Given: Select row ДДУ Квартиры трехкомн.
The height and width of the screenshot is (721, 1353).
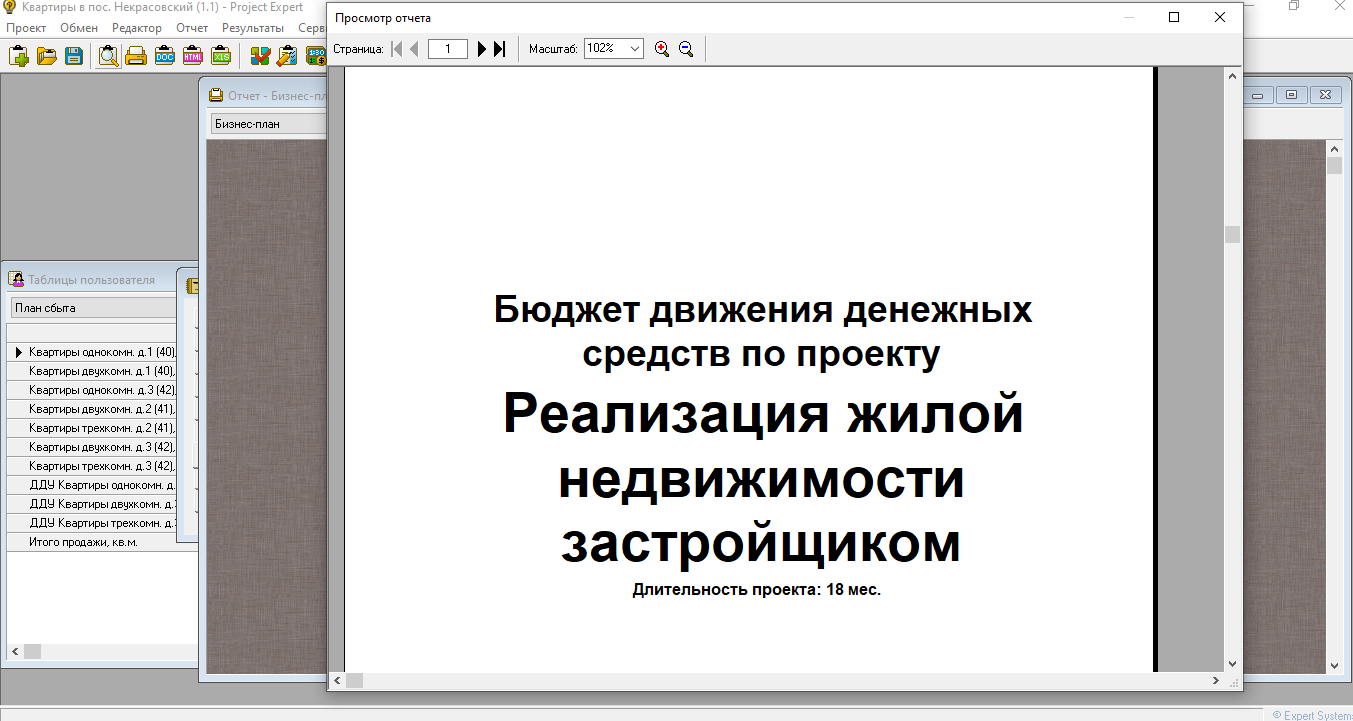Looking at the screenshot, I should tap(101, 523).
